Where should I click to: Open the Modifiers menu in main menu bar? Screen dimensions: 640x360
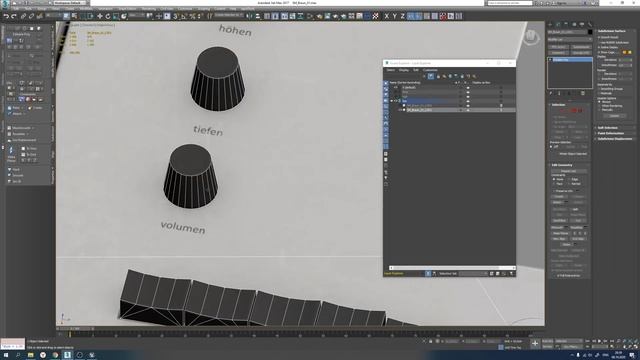pos(86,9)
